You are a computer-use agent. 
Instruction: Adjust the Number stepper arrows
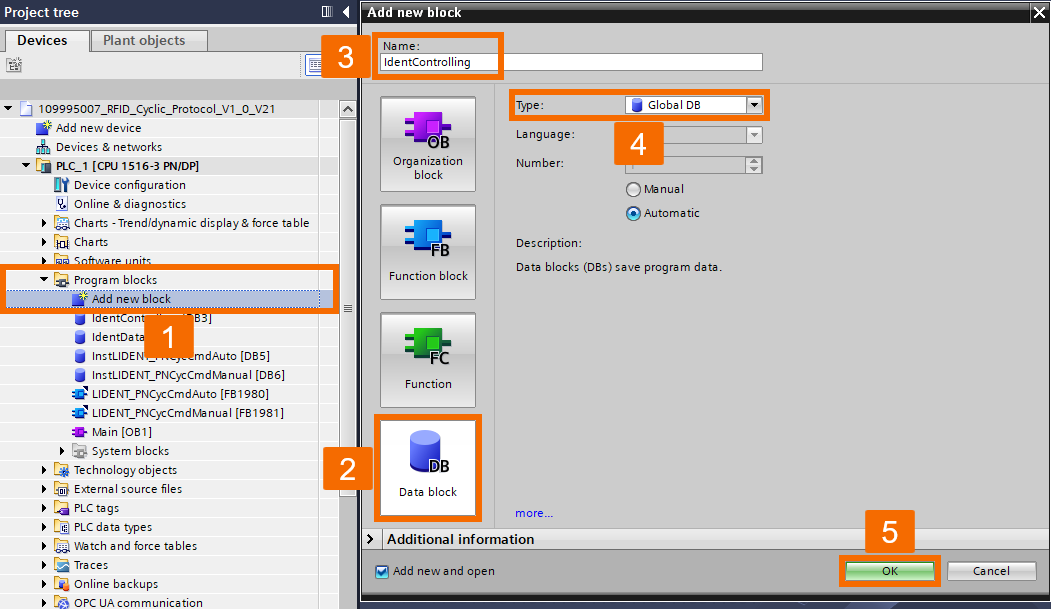[x=754, y=165]
